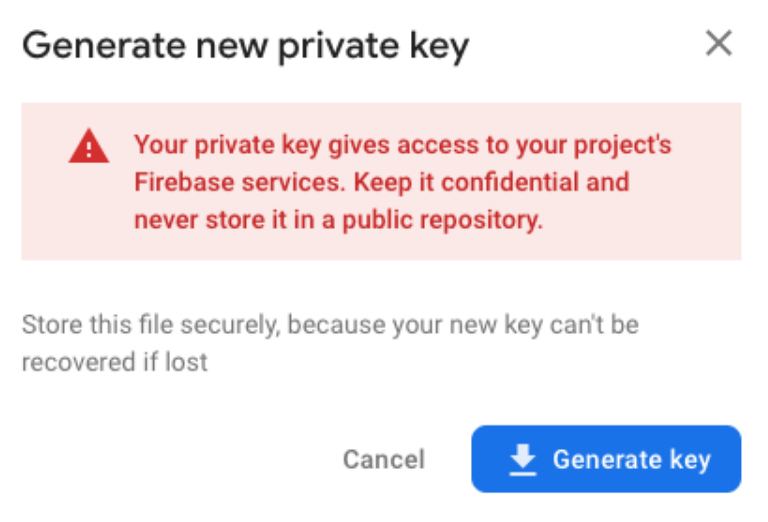Viewport: 768px width, 522px height.
Task: Click the download arrow icon on Generate key
Action: coord(523,459)
